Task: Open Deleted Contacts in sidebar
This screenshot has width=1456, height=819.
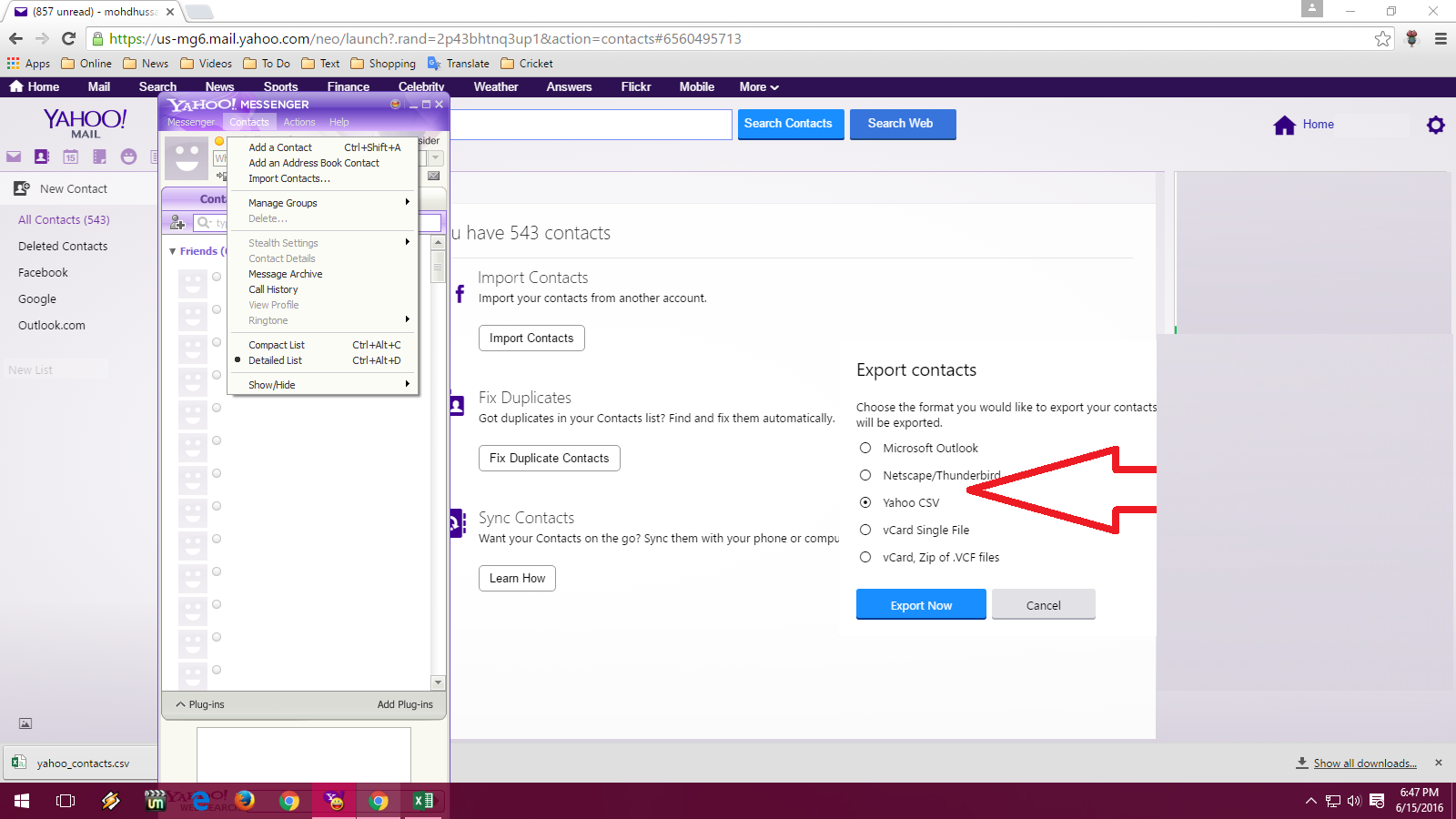Action: [x=63, y=246]
